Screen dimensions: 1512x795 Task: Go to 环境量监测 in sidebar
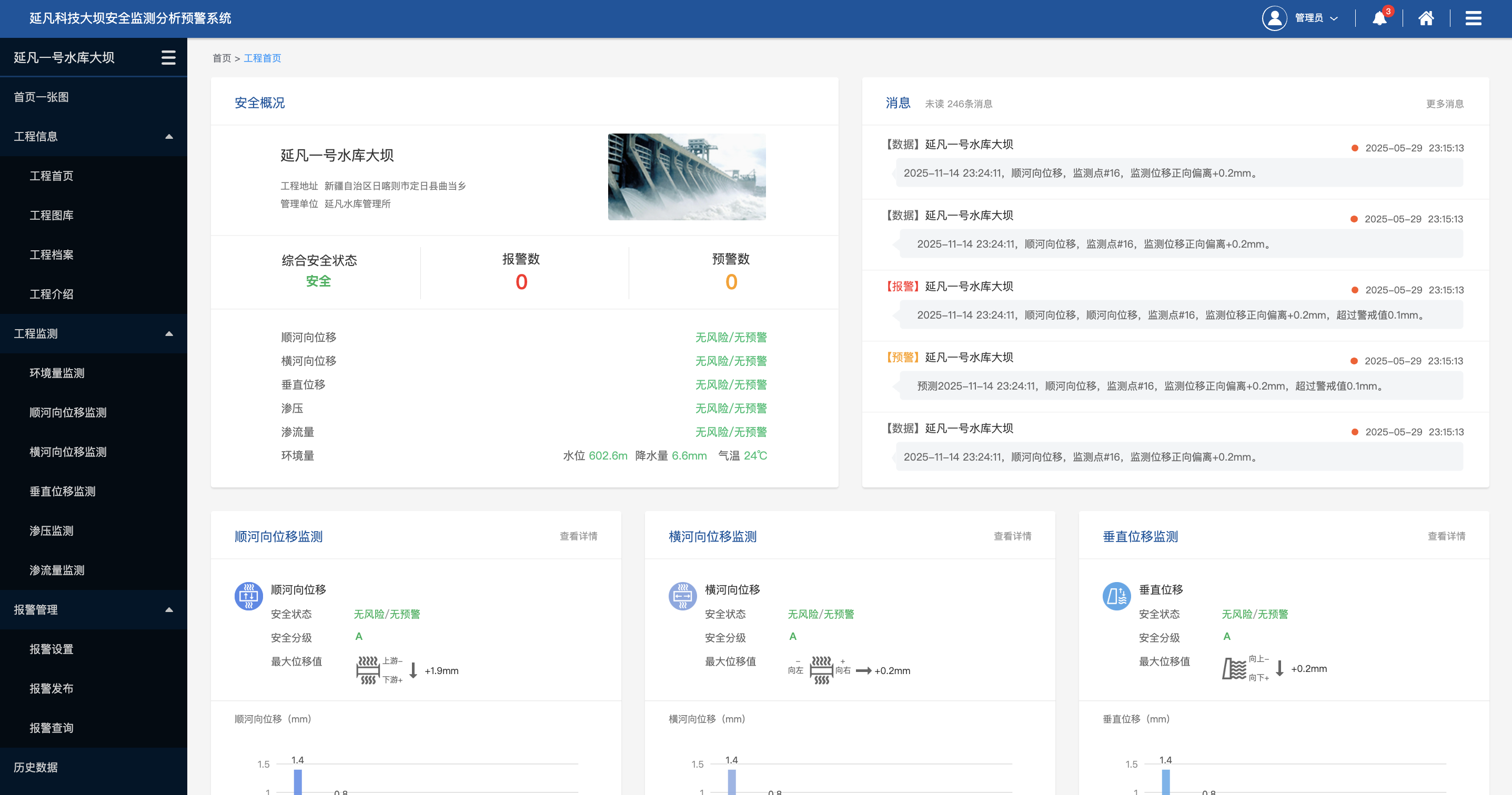pyautogui.click(x=93, y=373)
